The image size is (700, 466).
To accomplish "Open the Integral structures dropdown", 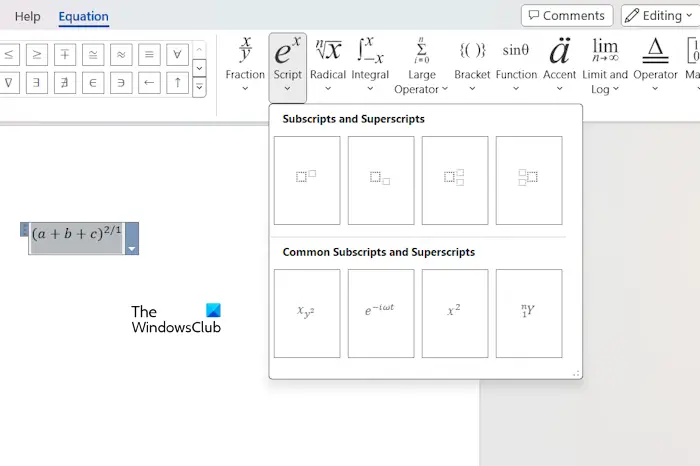I will coord(370,65).
